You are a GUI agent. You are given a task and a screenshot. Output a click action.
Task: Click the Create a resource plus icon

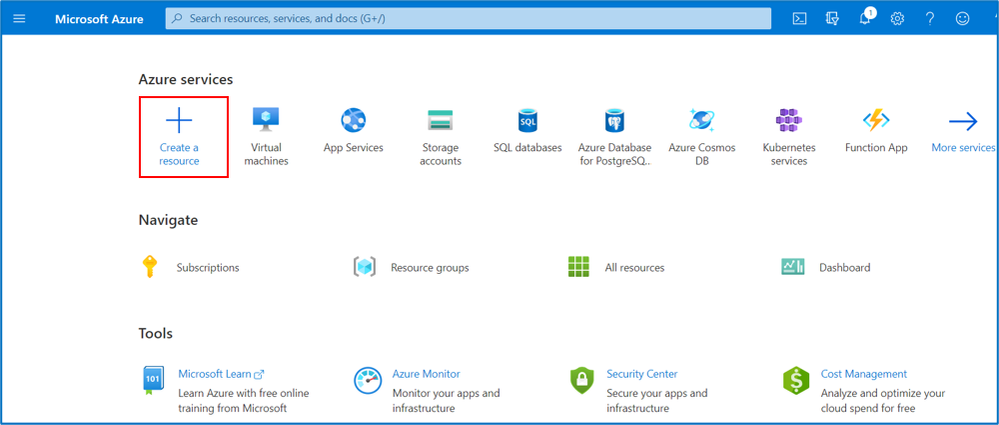pos(179,120)
